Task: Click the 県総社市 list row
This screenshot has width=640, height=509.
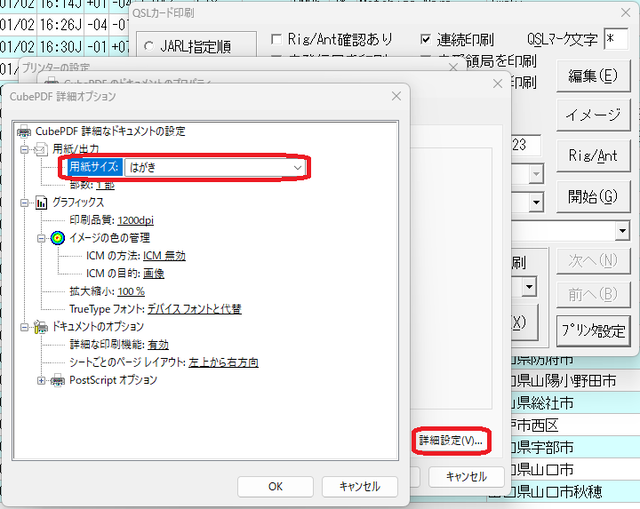Action: coord(564,403)
